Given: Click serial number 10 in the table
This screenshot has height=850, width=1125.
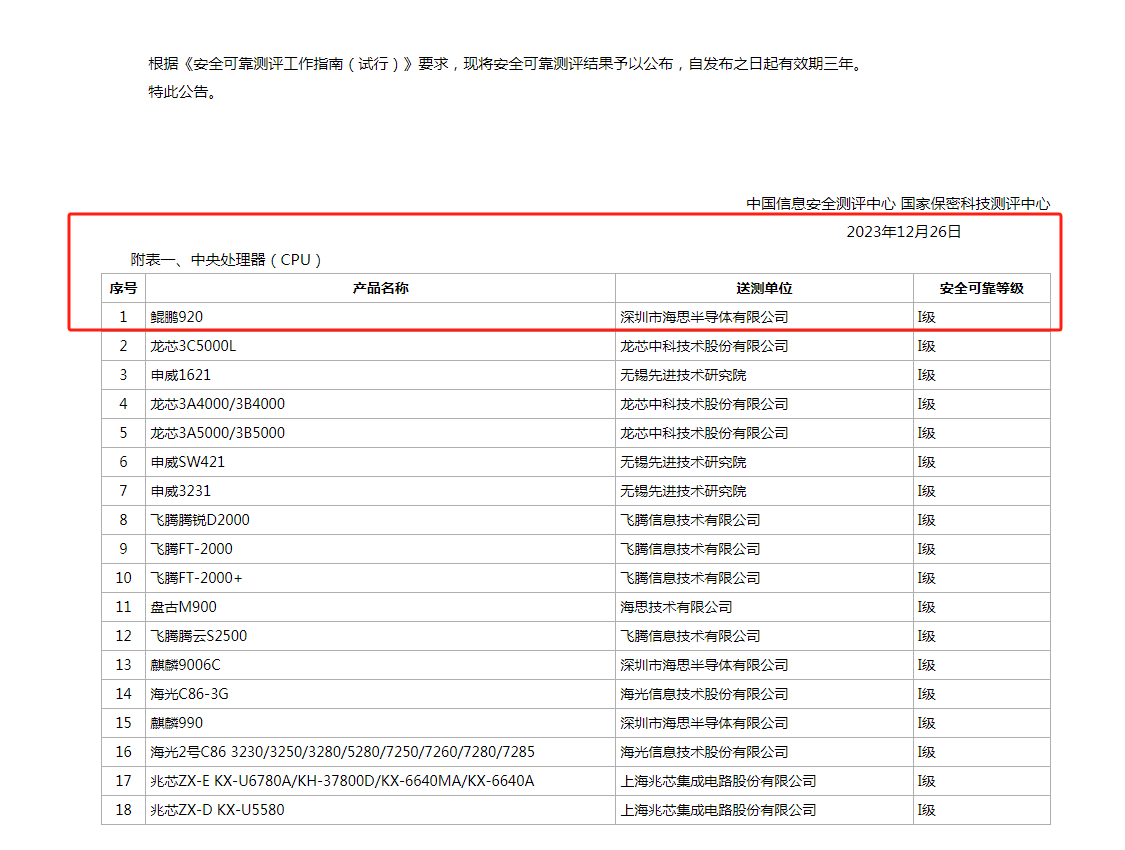Looking at the screenshot, I should (x=123, y=578).
